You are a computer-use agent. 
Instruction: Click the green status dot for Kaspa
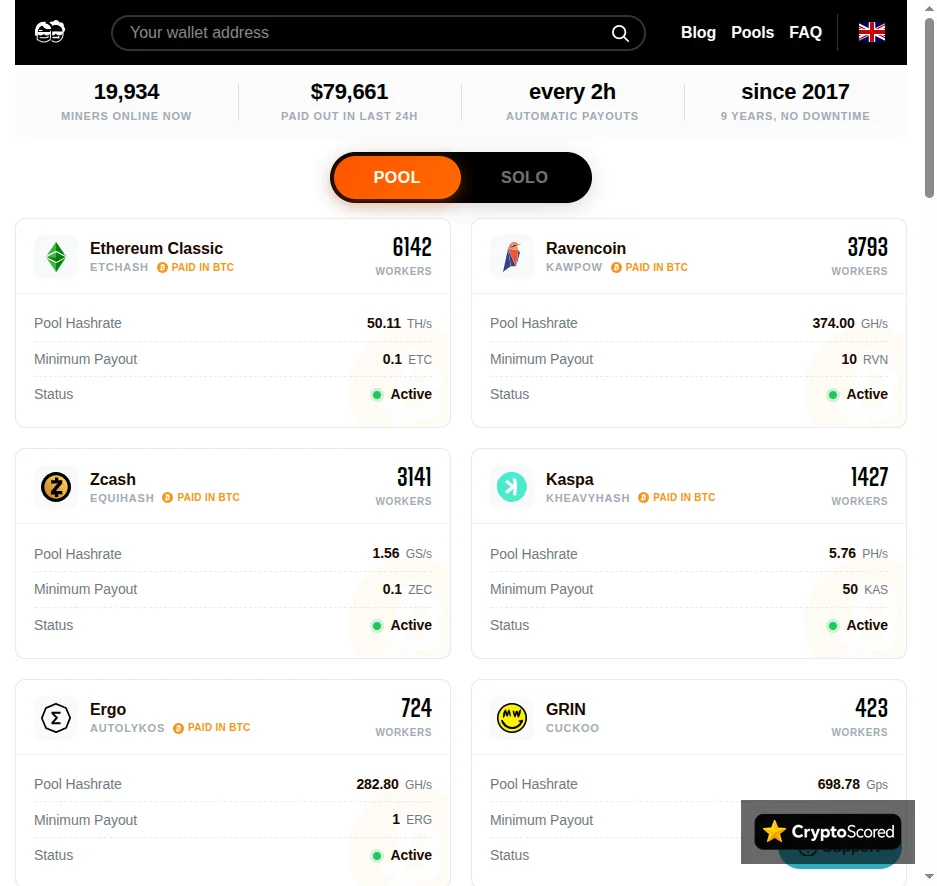click(832, 626)
